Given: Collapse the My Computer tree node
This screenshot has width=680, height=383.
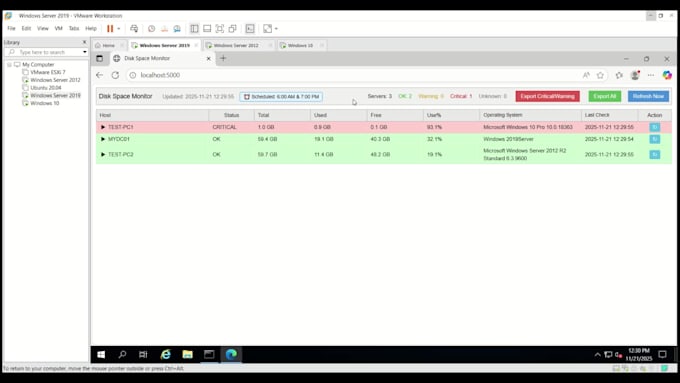Looking at the screenshot, I should 9,64.
